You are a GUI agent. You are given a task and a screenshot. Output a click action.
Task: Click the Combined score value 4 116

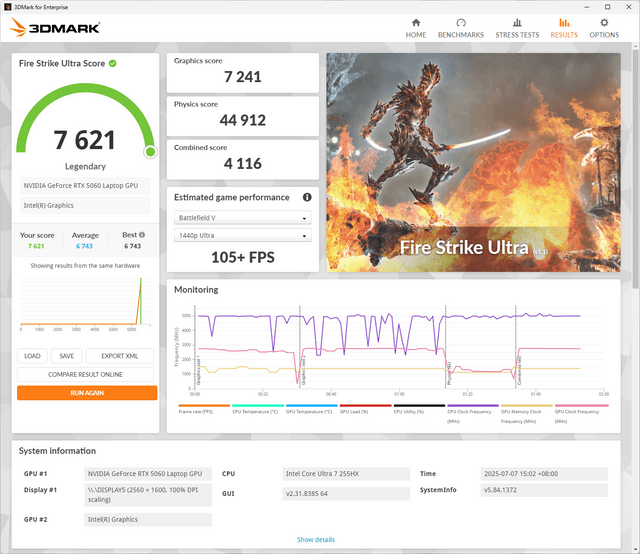(243, 164)
